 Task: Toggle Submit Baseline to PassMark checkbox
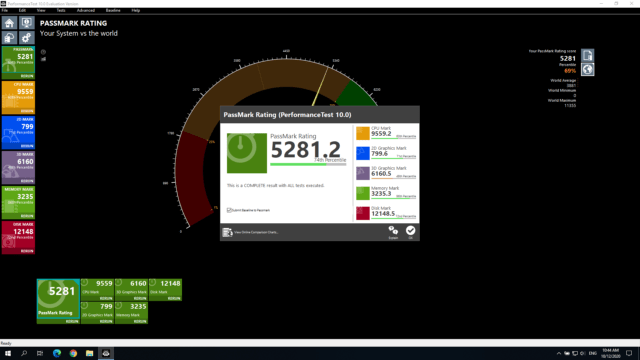[229, 210]
